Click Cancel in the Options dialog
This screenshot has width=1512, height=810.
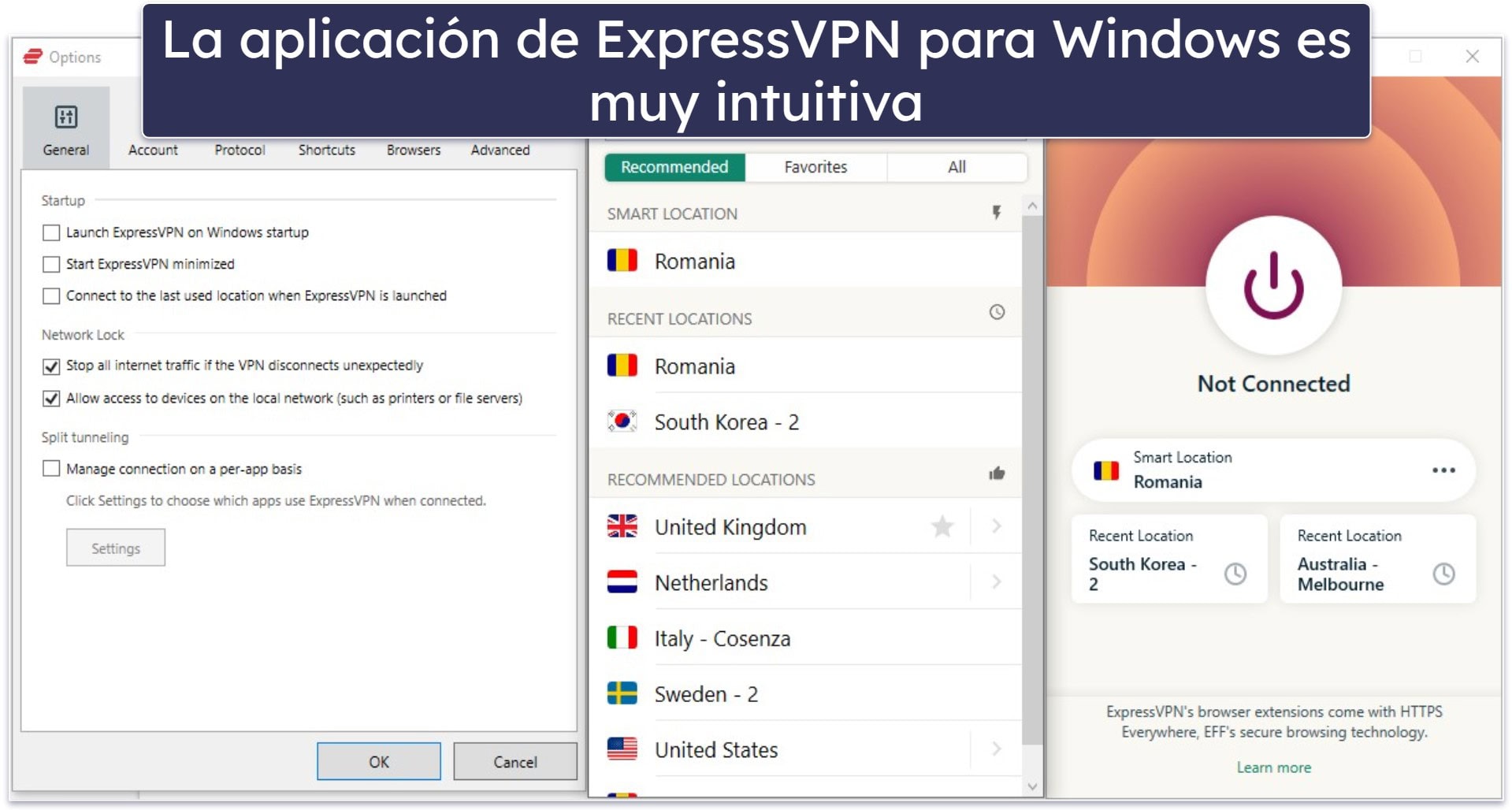[515, 761]
